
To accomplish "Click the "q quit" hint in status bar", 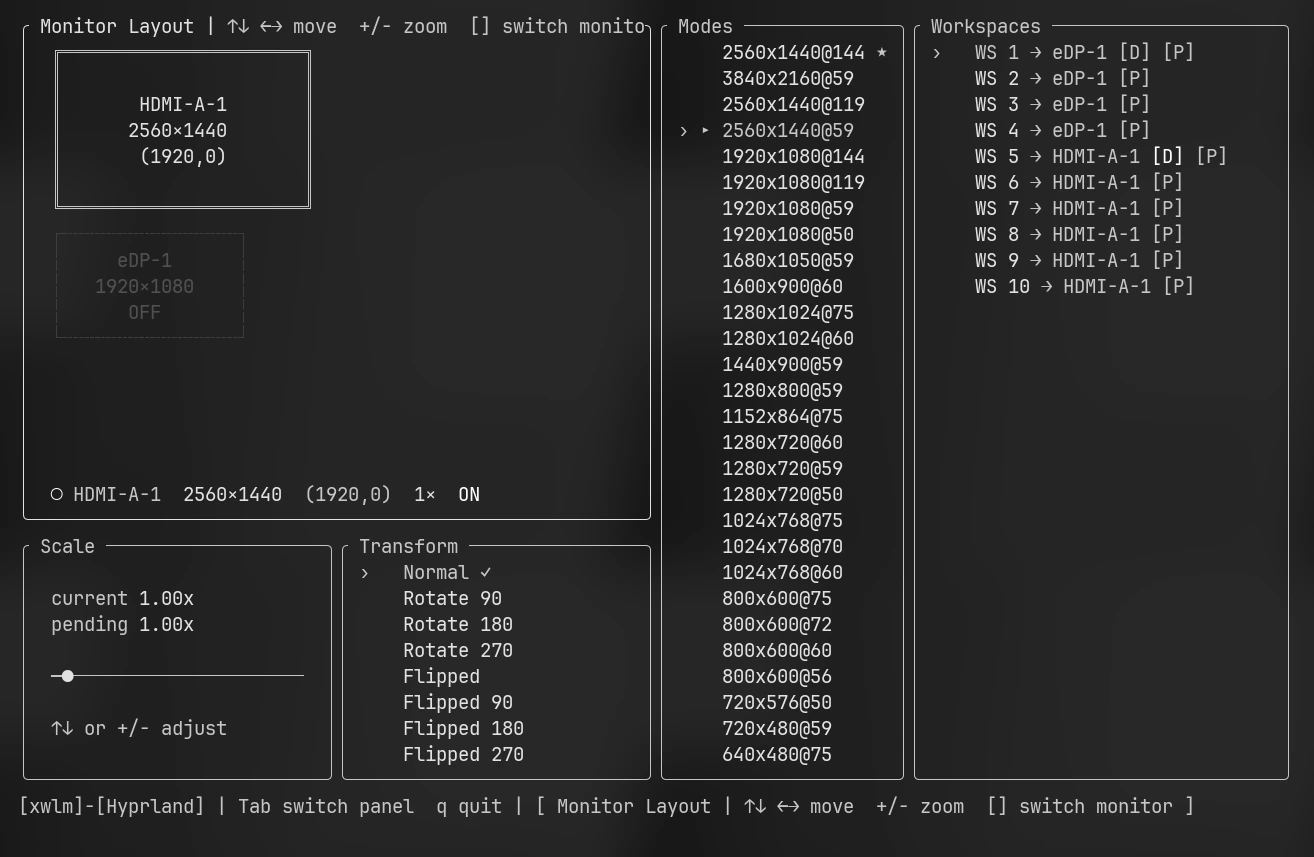I will point(469,806).
